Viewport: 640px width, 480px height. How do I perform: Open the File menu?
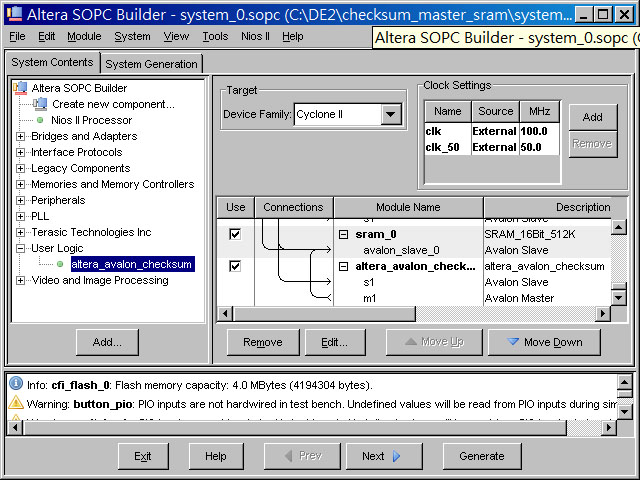[17, 37]
